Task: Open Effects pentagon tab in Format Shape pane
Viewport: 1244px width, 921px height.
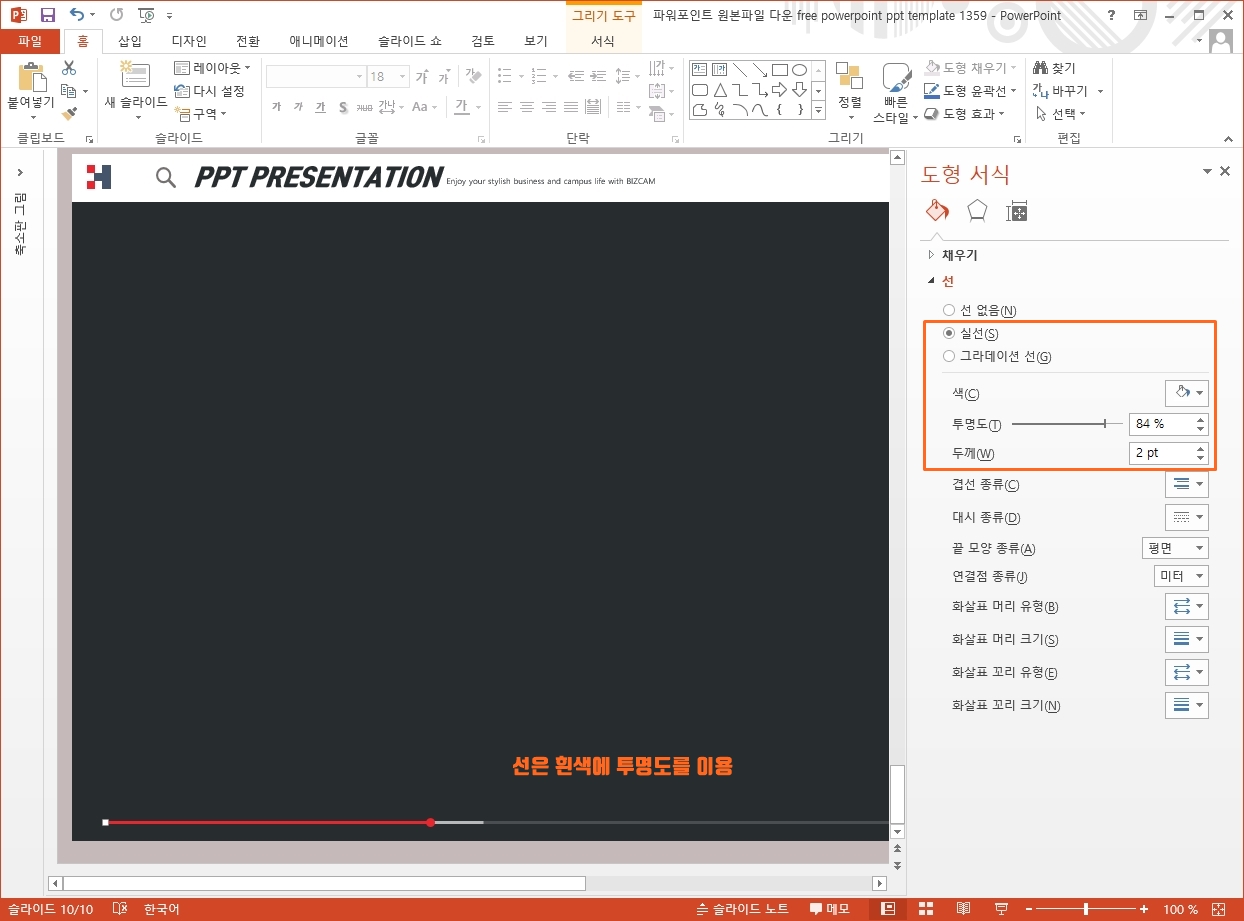Action: [977, 211]
